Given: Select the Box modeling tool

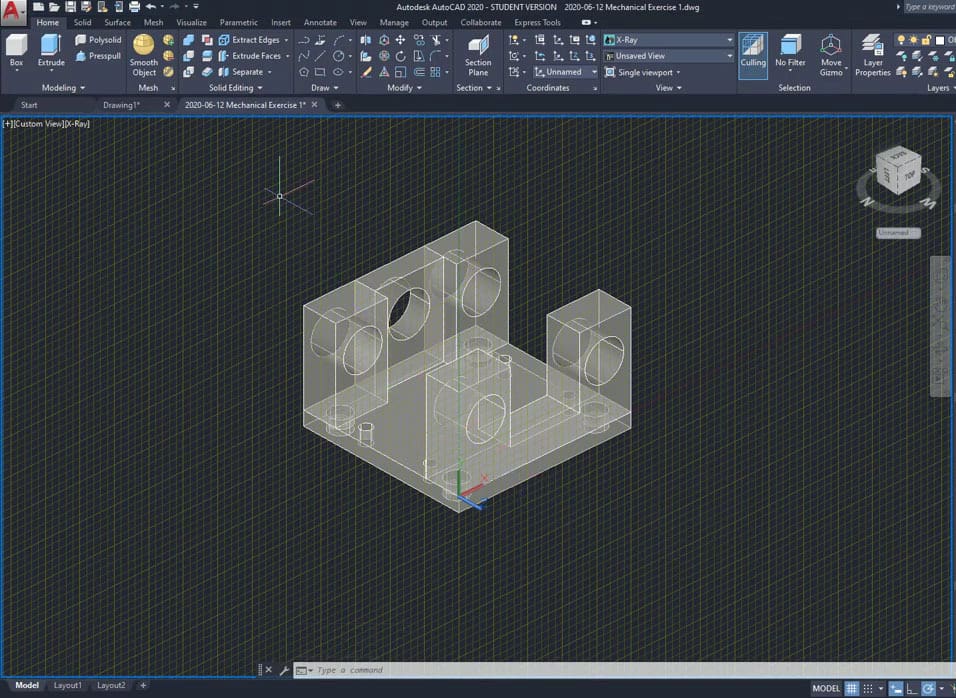Looking at the screenshot, I should (x=16, y=51).
